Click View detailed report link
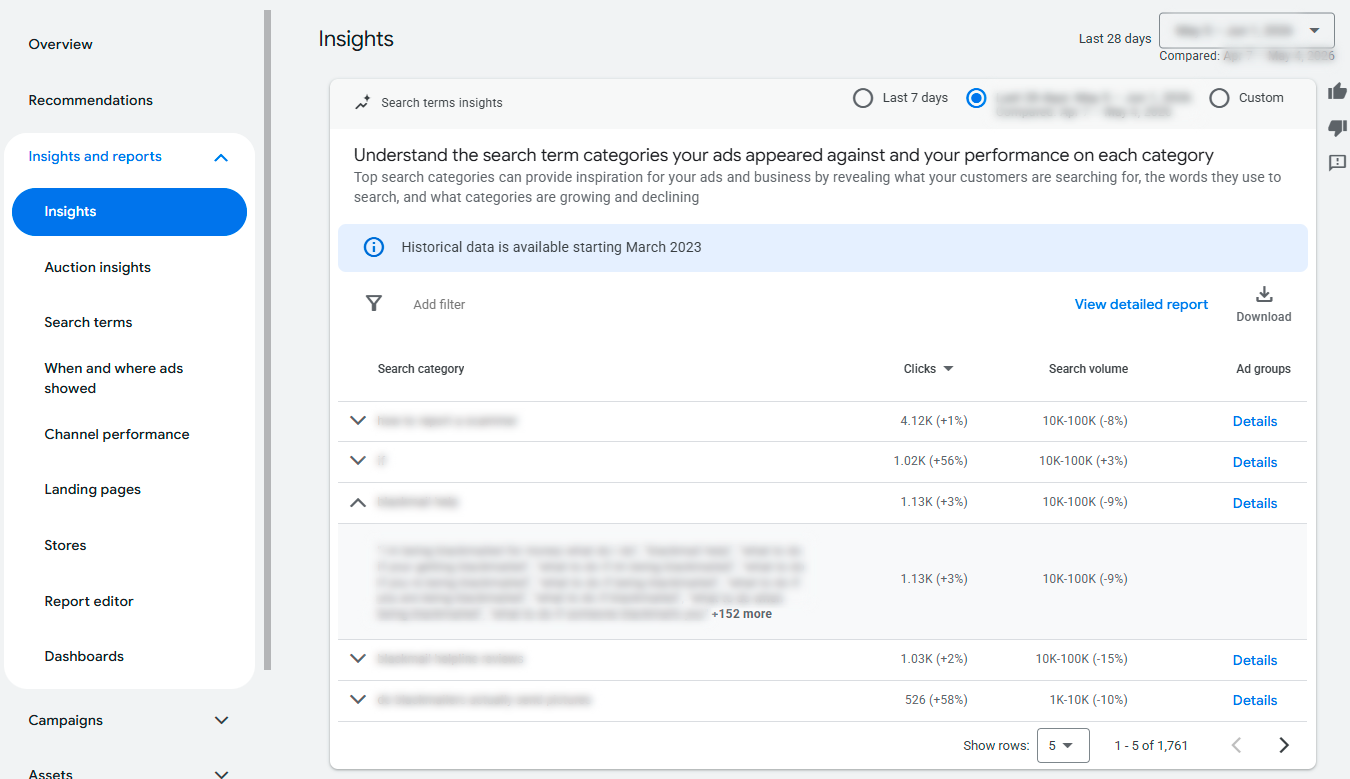The image size is (1350, 779). pos(1141,304)
